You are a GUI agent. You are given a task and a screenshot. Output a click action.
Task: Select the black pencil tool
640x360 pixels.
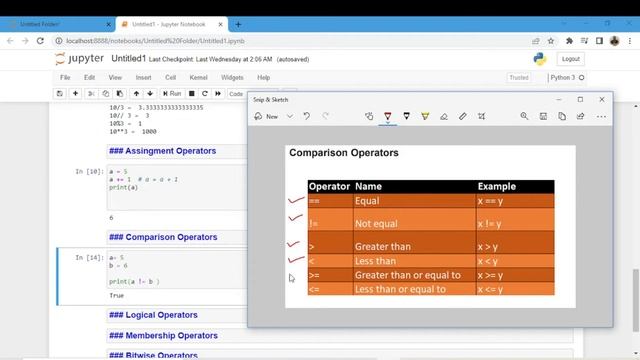click(x=407, y=116)
